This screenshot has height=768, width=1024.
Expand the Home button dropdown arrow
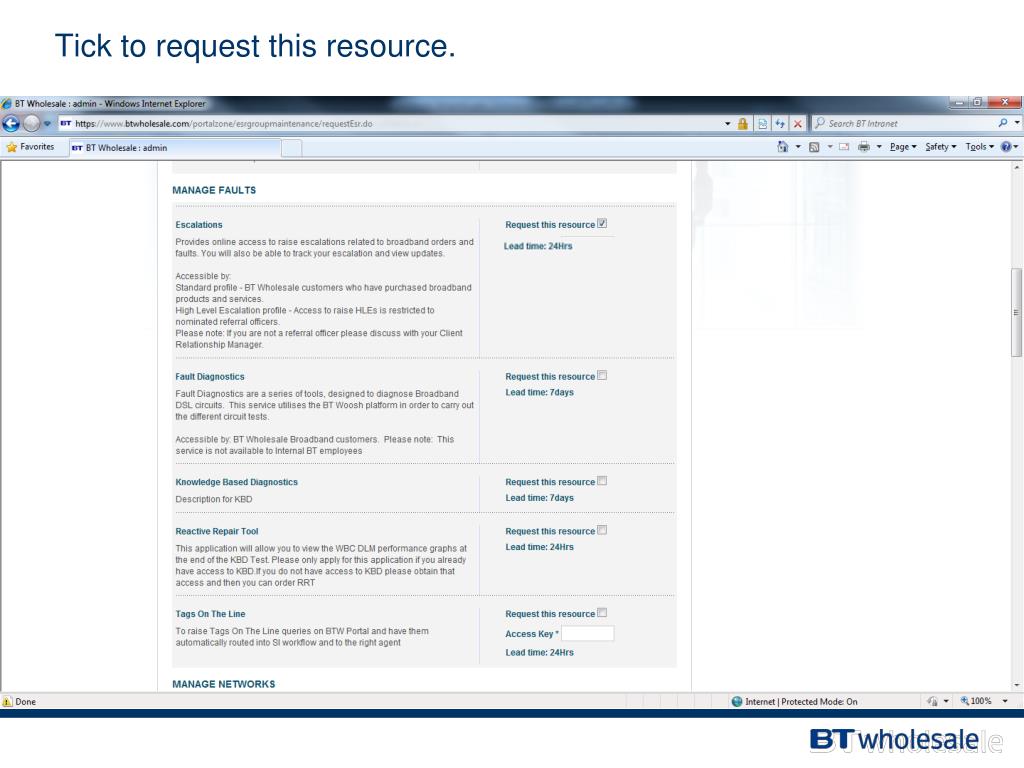[x=797, y=147]
